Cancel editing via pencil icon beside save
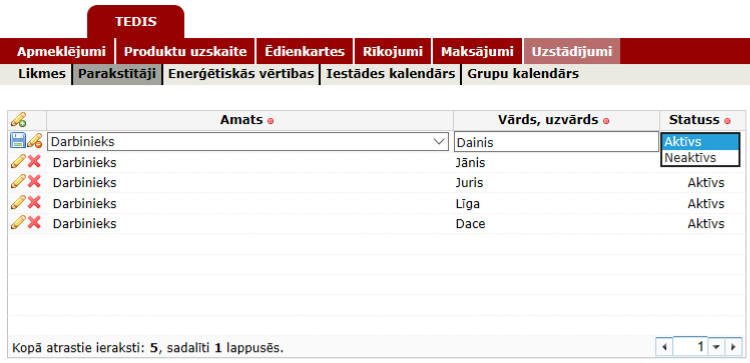This screenshot has height=363, width=750. pyautogui.click(x=34, y=141)
